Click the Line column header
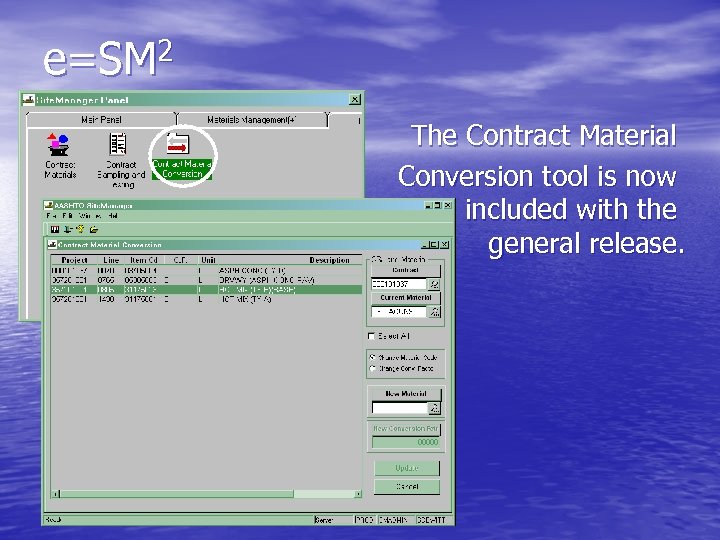Screen dimensions: 720x540 tap(111, 260)
